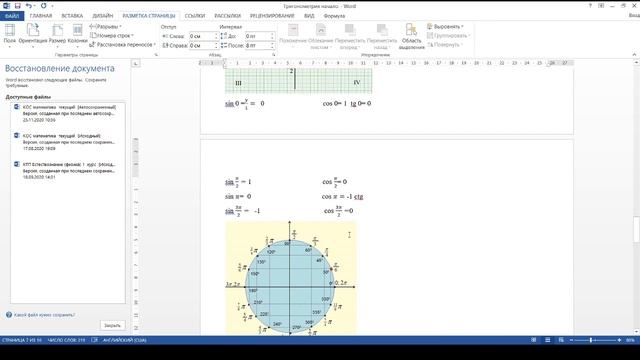This screenshot has width=640, height=360.
Task: Click Обтекание текстом (Wrap text) button
Action: (x=320, y=36)
